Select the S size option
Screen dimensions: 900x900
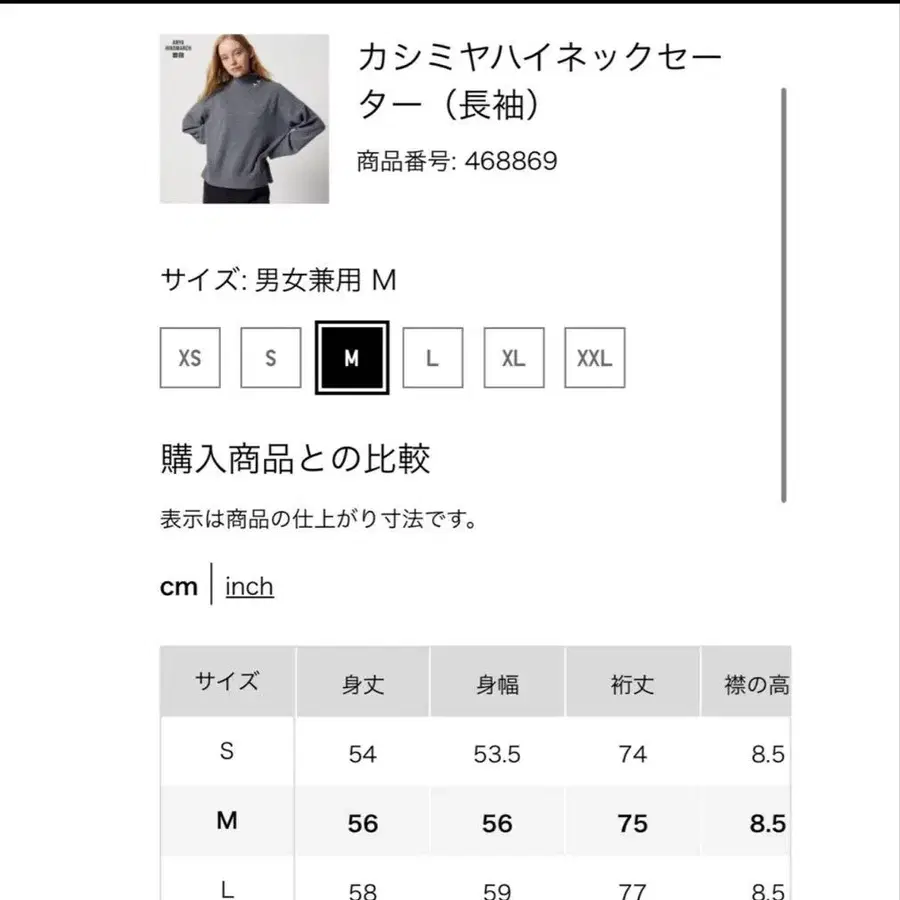270,357
